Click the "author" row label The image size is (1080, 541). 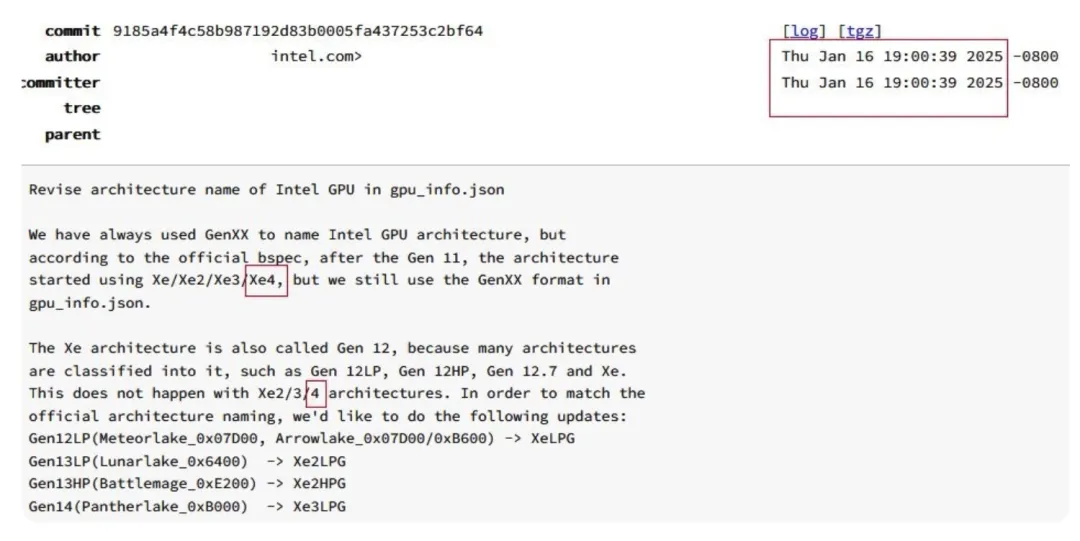coord(72,57)
